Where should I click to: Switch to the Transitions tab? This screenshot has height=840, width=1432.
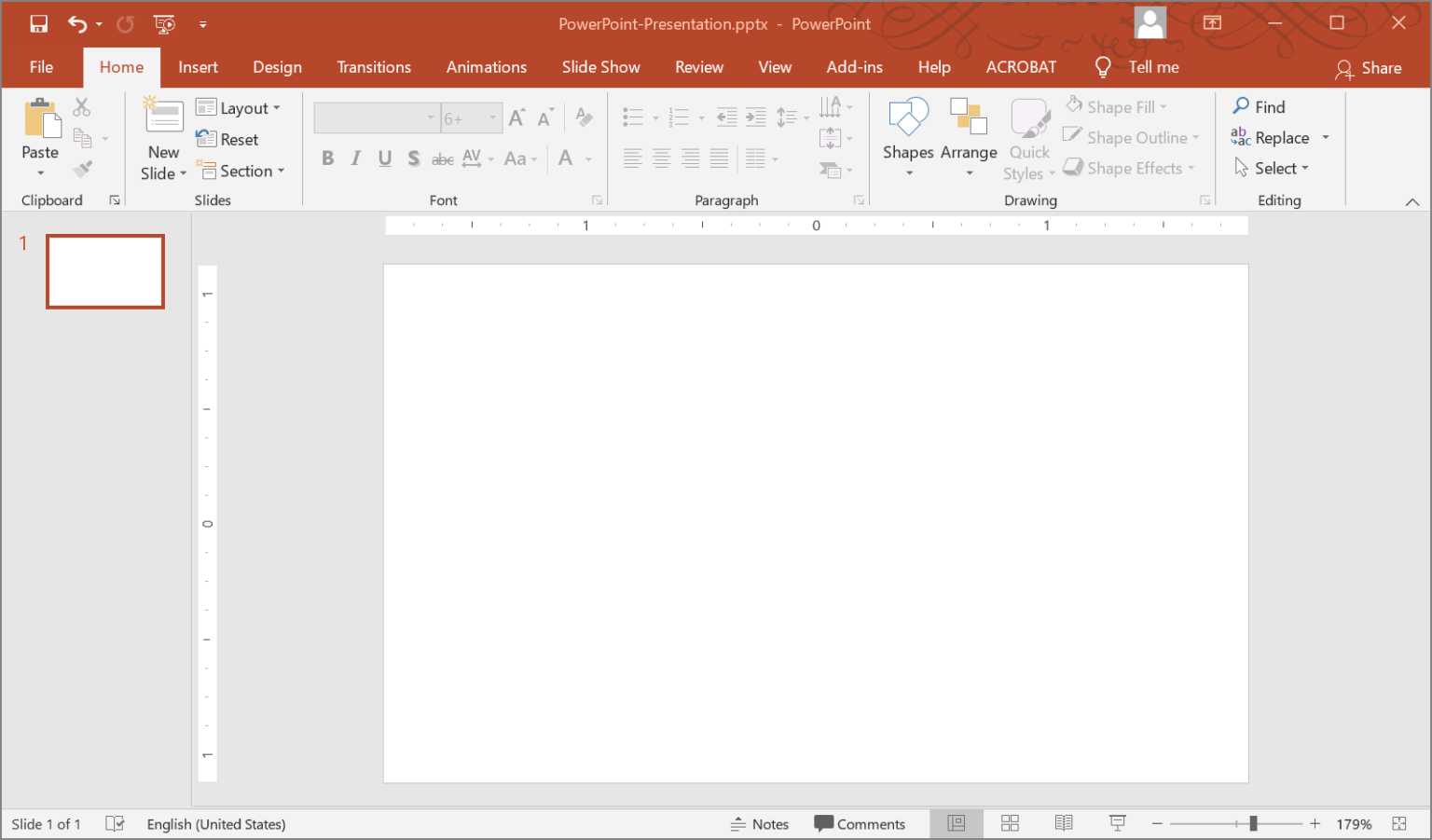click(x=374, y=67)
